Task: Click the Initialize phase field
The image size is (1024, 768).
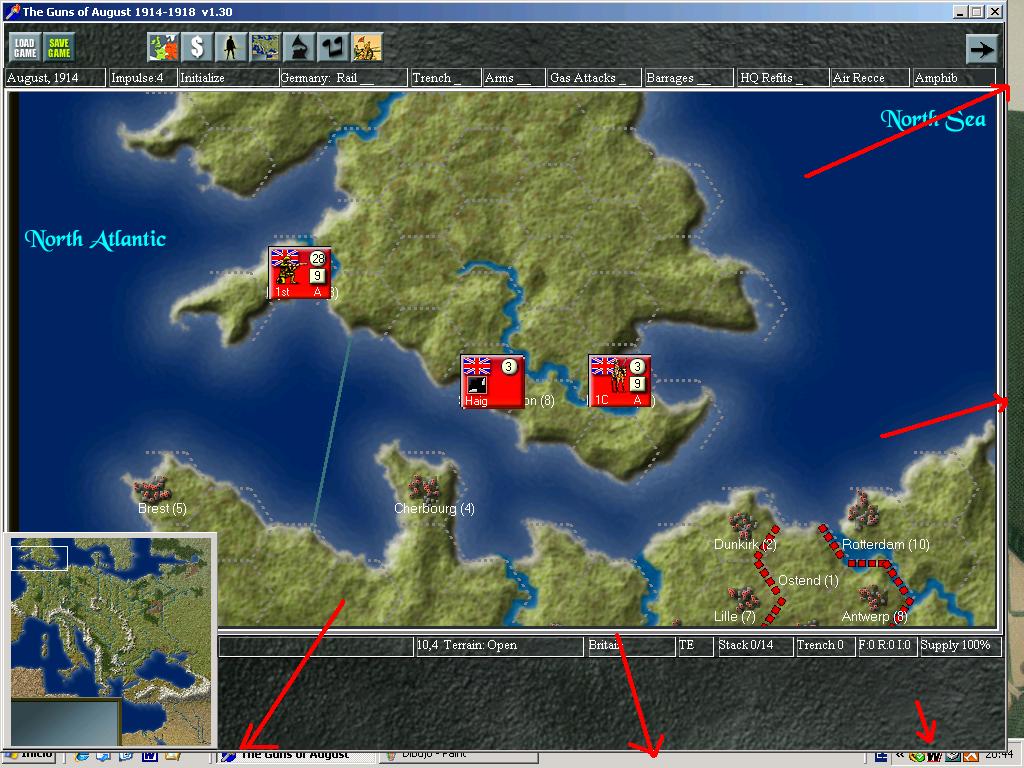Action: [228, 78]
